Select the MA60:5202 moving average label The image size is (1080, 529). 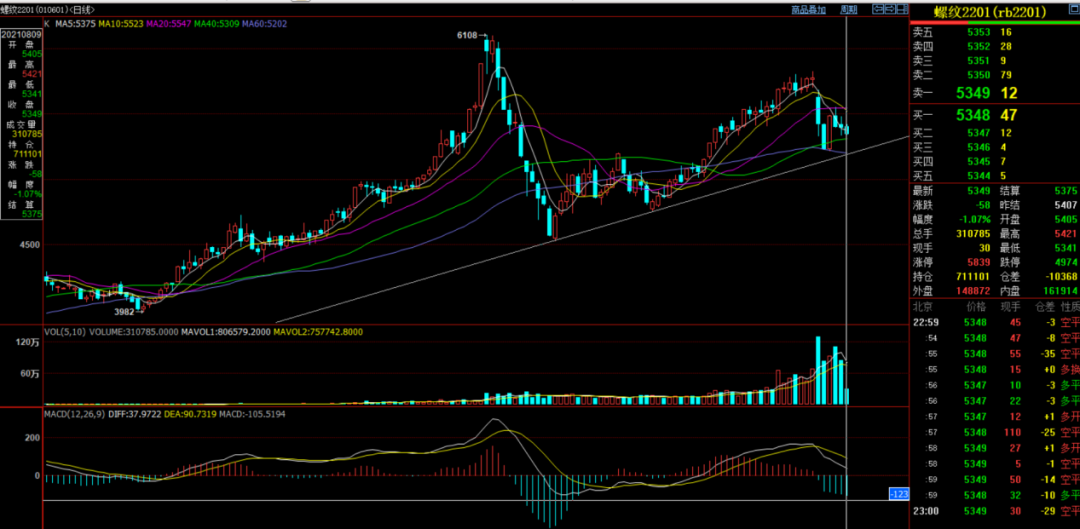[262, 22]
